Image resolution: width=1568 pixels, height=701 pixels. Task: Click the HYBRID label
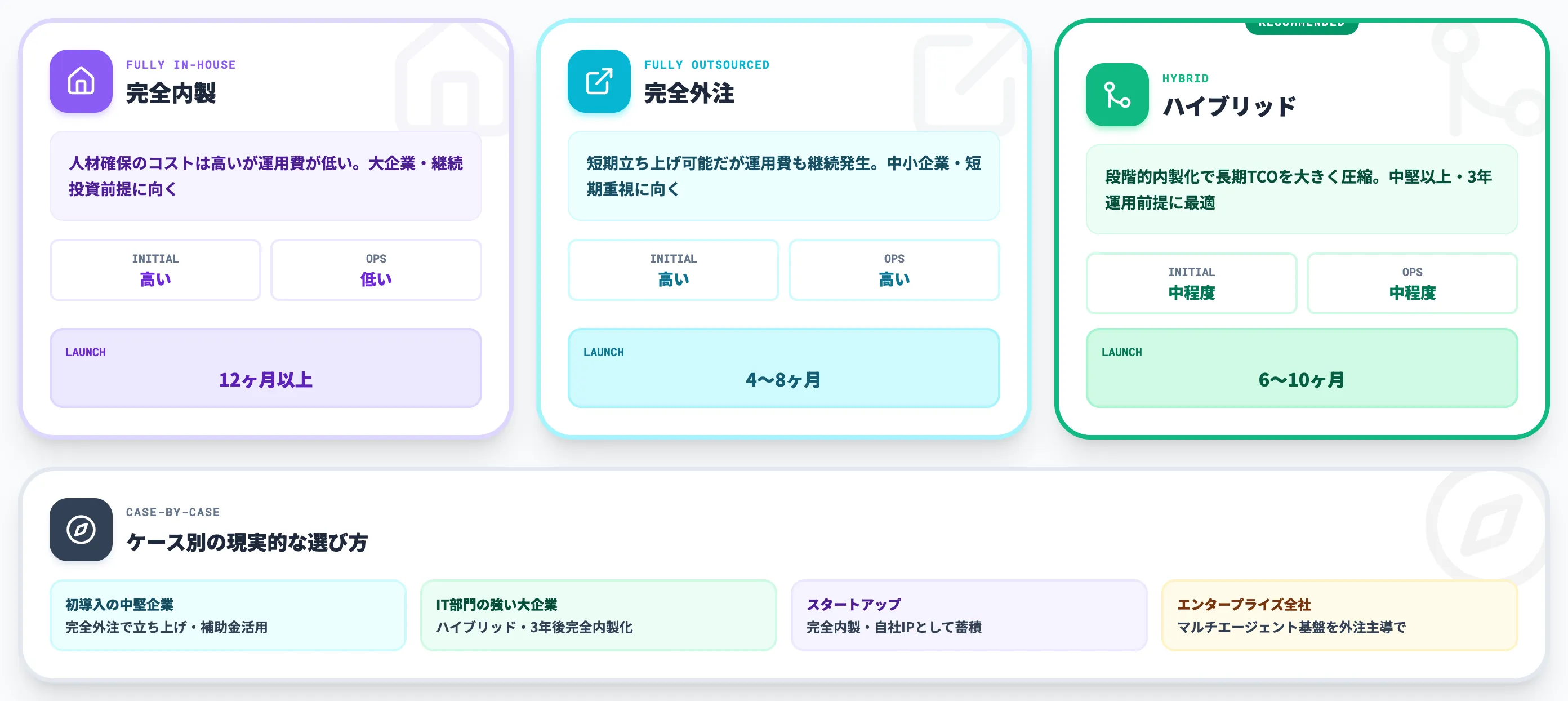[1185, 78]
